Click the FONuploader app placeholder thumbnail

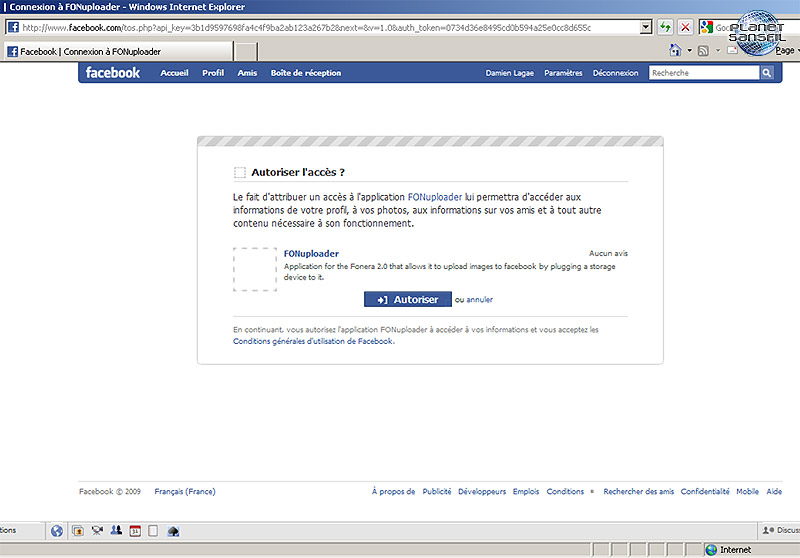coord(255,269)
